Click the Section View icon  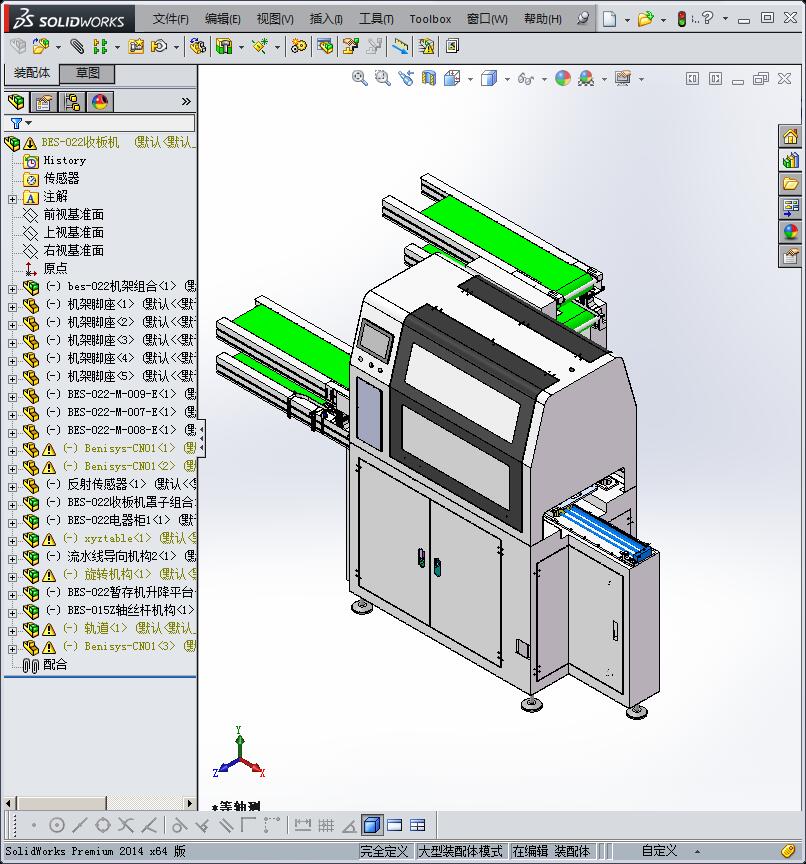(429, 78)
